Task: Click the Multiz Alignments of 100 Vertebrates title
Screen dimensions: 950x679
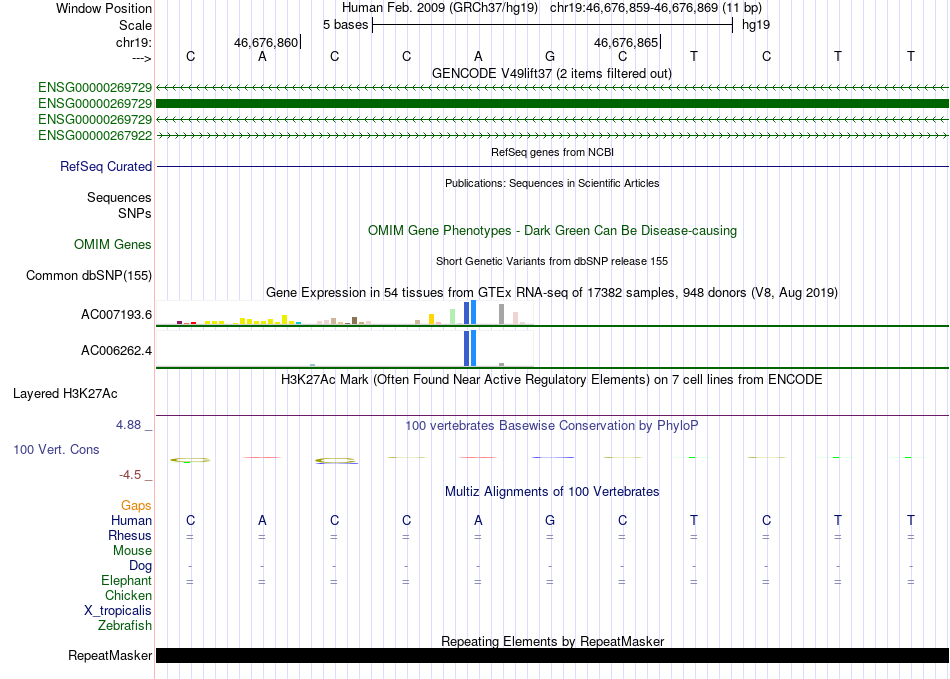Action: [x=551, y=492]
